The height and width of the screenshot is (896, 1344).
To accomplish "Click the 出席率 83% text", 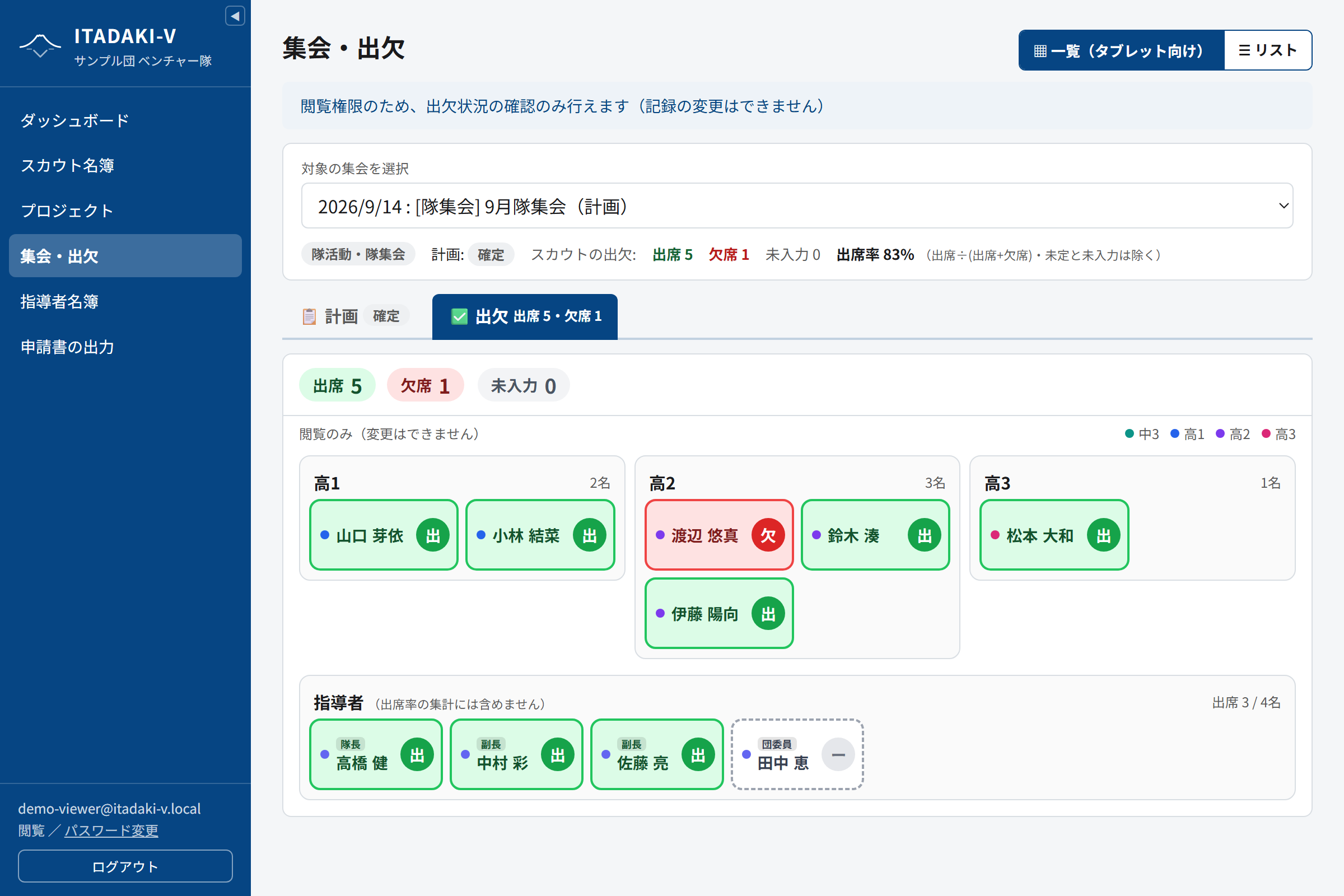I will (875, 254).
